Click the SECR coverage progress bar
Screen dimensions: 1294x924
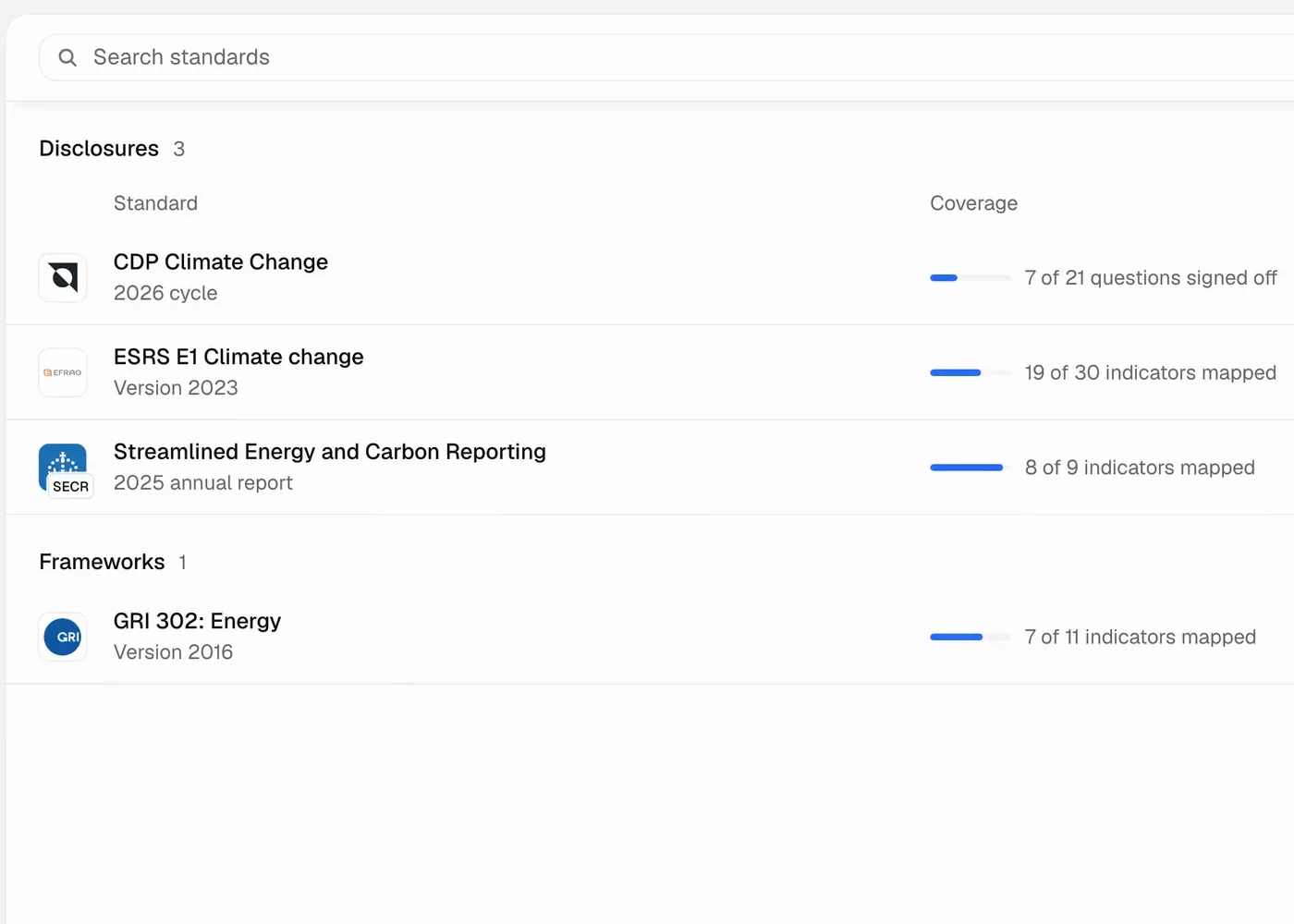970,468
